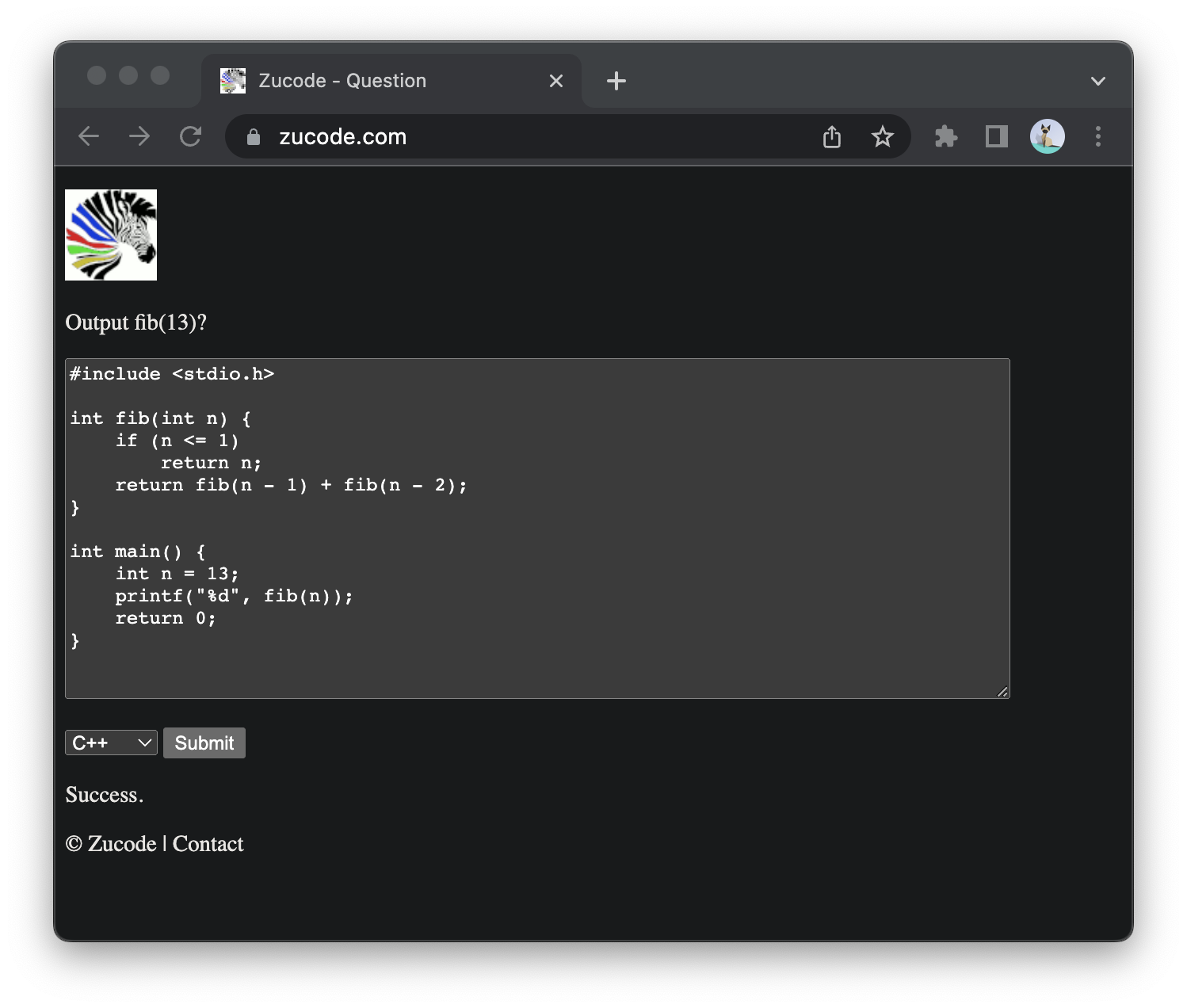This screenshot has width=1187, height=1008.
Task: Expand the tab search chevron
Action: click(x=1097, y=81)
